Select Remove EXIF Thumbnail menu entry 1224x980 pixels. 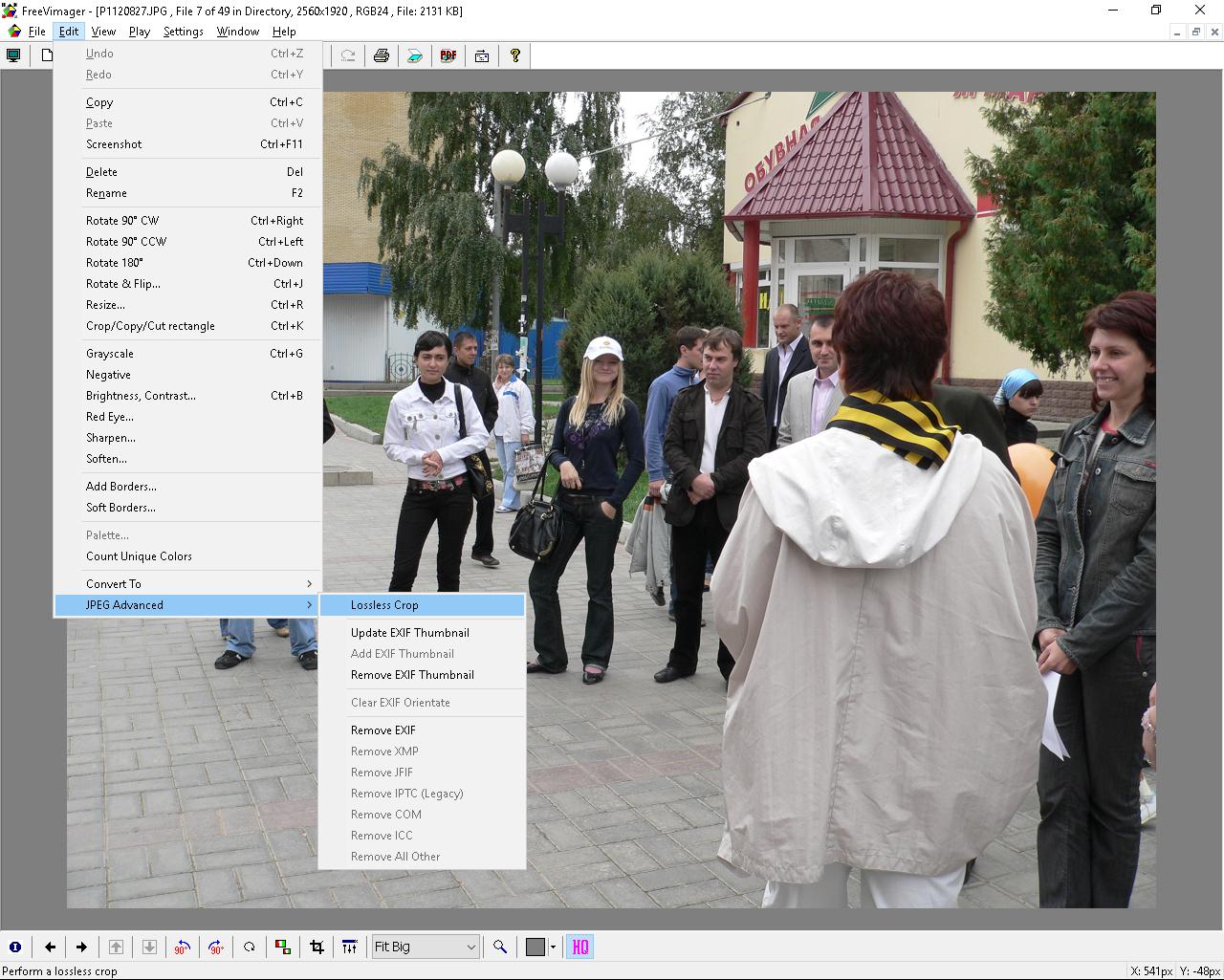point(412,675)
